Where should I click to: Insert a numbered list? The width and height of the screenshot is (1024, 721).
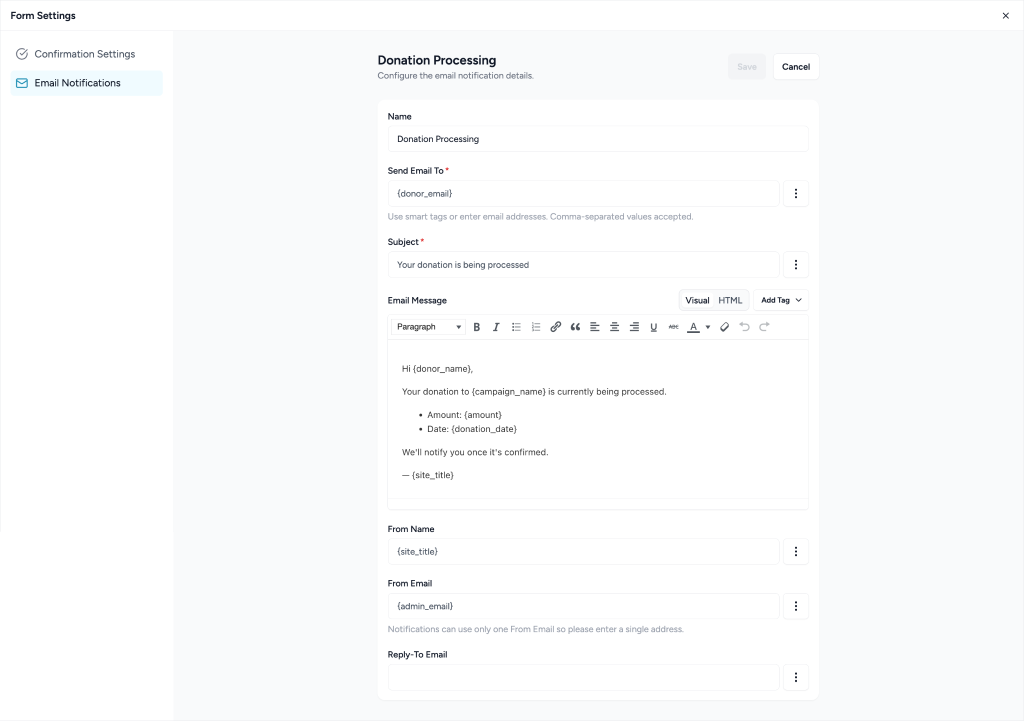536,327
